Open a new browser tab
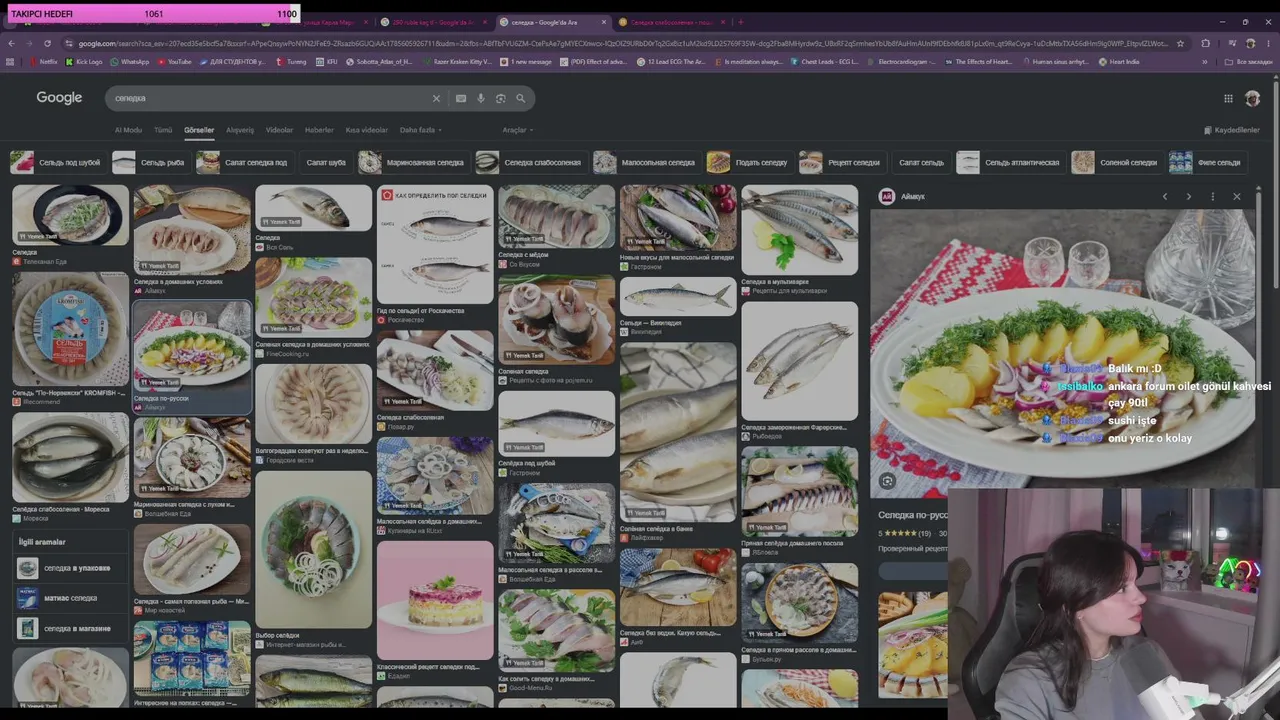The height and width of the screenshot is (720, 1280). tap(741, 22)
